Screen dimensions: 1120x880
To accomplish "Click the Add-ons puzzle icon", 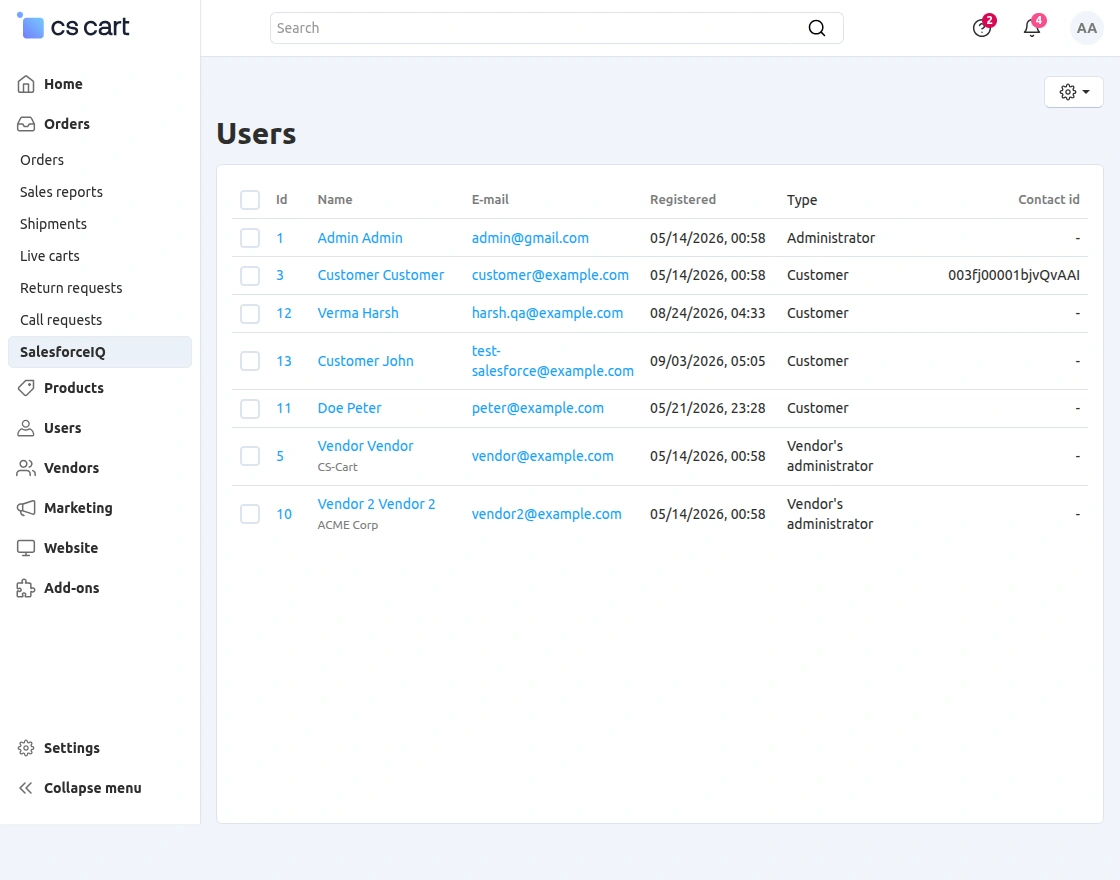I will tap(26, 588).
